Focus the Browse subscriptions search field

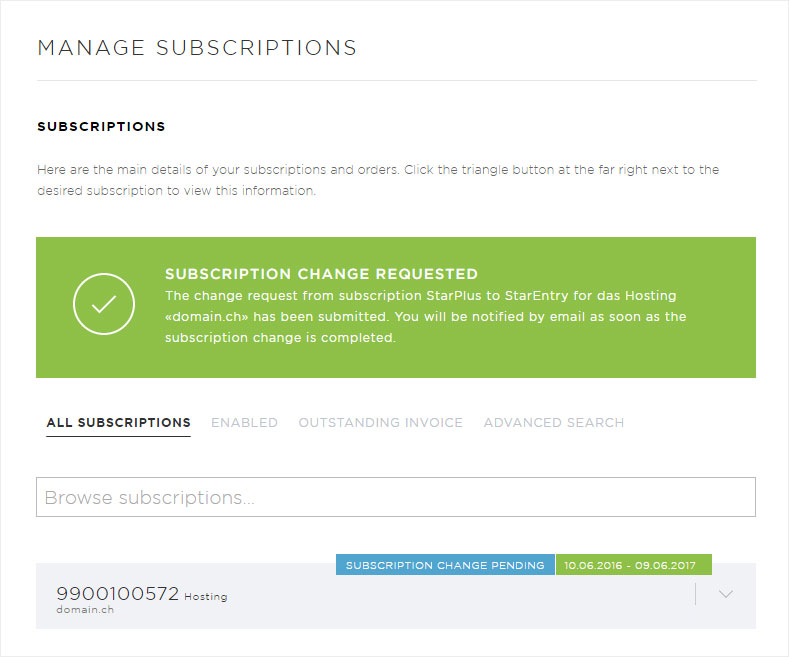click(x=396, y=497)
